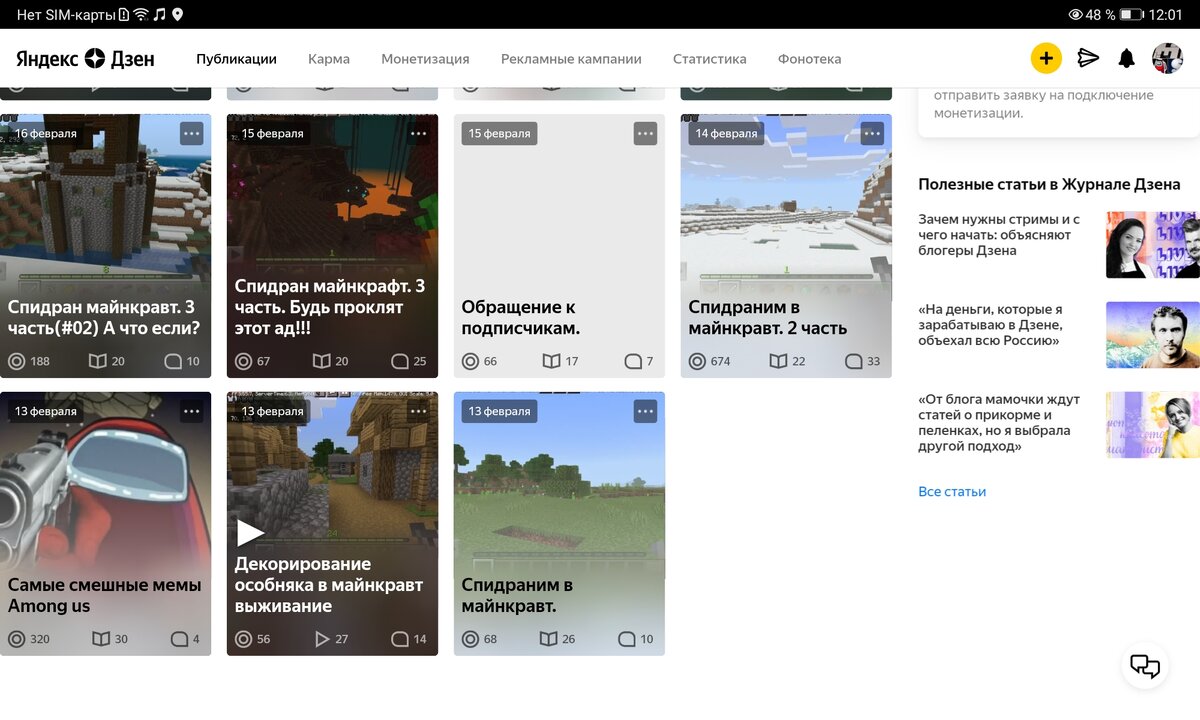This screenshot has width=1200, height=720.
Task: Click the views icon showing 67
Action: [x=243, y=361]
